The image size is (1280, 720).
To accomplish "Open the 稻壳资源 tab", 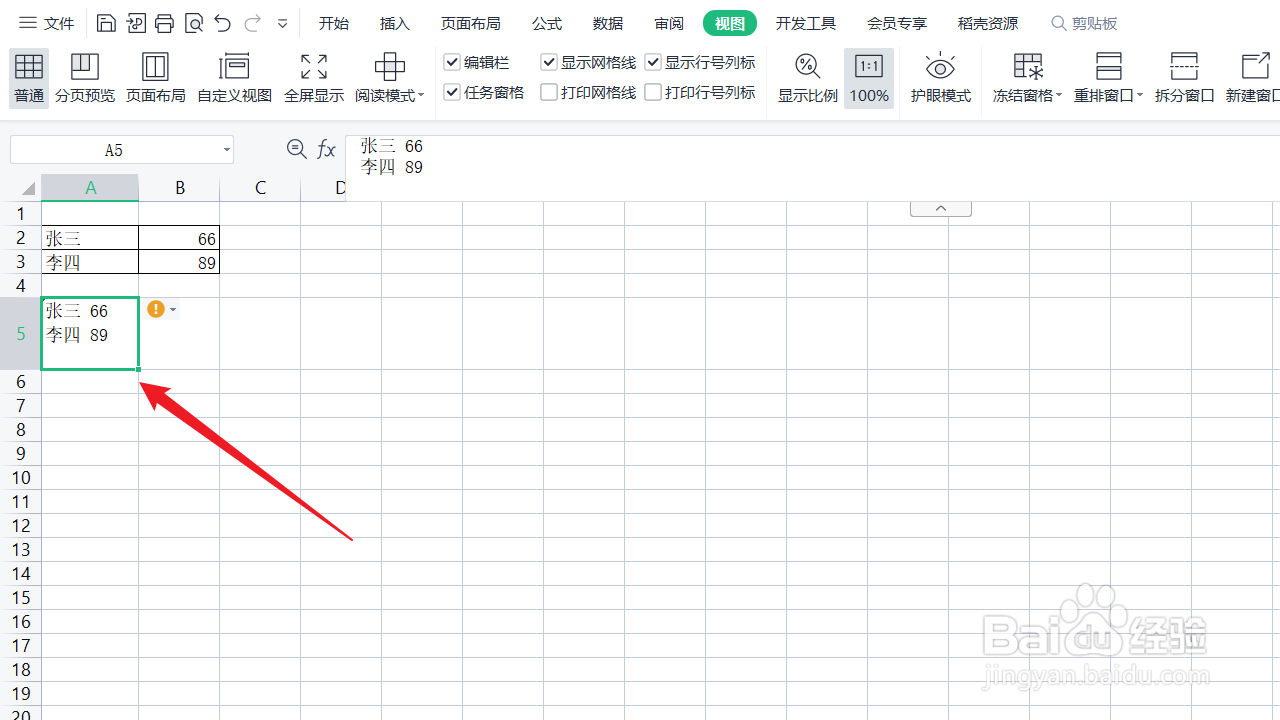I will [988, 23].
